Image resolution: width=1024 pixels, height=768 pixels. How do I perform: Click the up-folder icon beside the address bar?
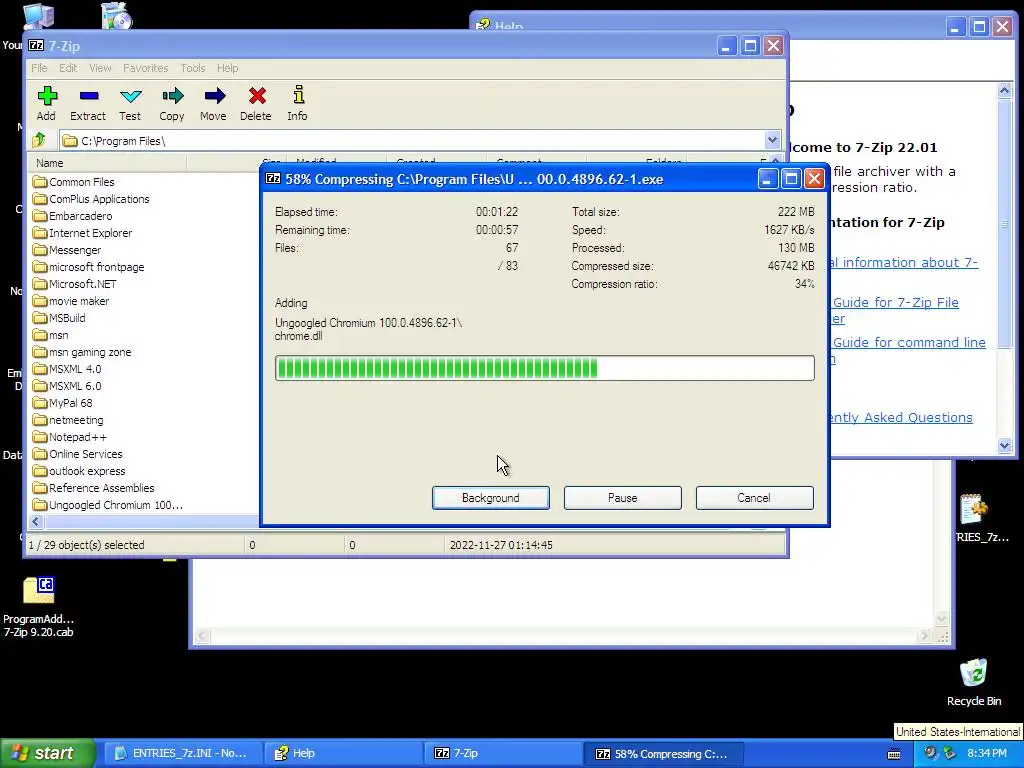coord(39,140)
